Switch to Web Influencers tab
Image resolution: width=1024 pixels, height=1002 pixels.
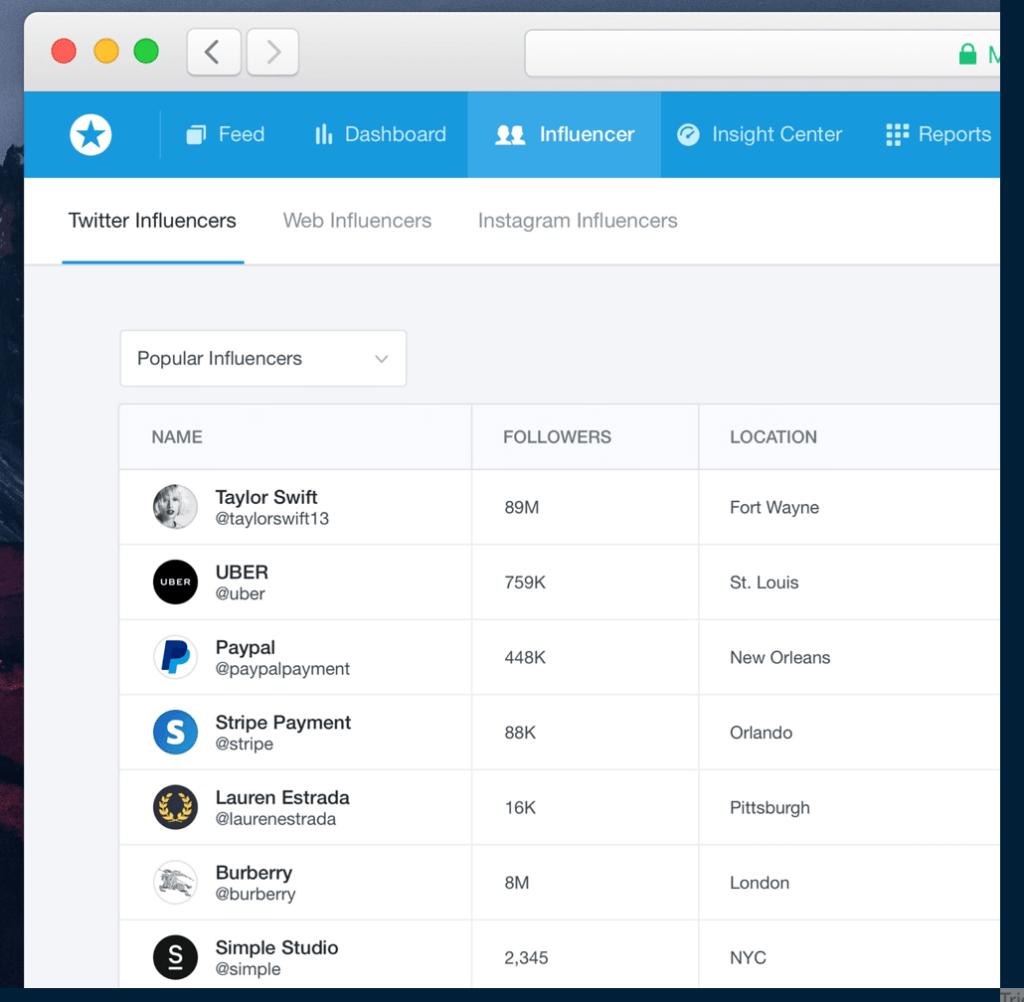357,221
